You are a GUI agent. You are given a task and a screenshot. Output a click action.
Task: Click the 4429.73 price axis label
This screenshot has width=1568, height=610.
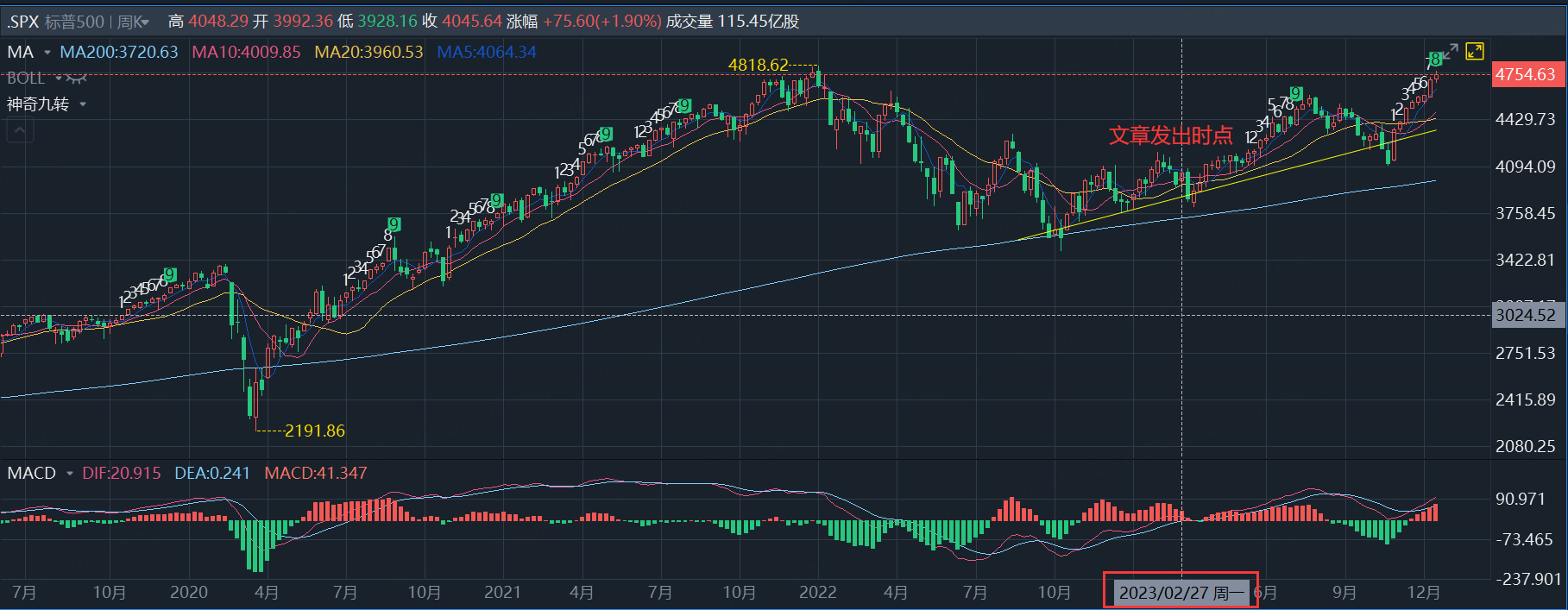click(x=1526, y=120)
